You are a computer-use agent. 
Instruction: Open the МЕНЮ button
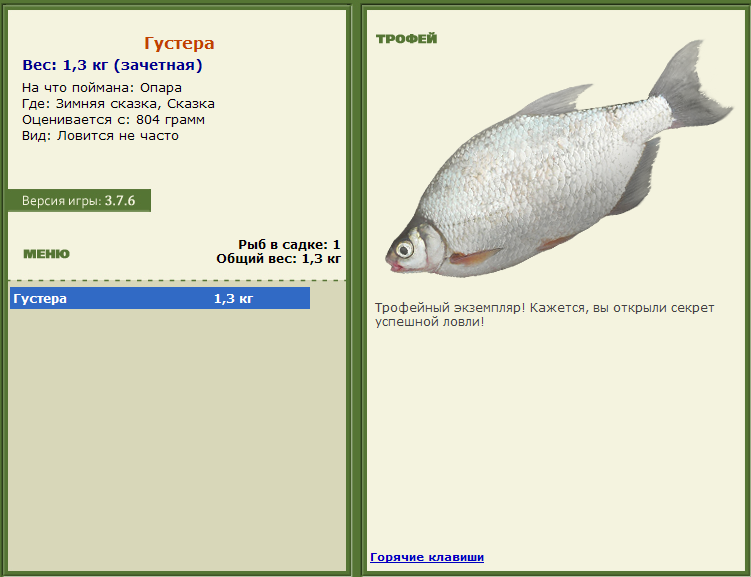(46, 254)
